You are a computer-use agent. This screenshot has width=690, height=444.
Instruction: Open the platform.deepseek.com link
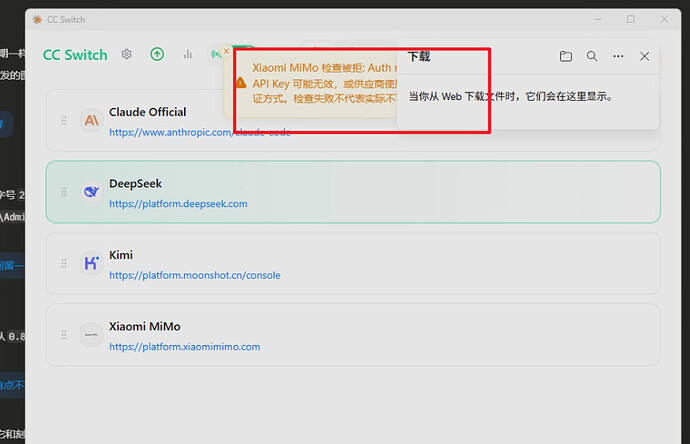pyautogui.click(x=178, y=204)
